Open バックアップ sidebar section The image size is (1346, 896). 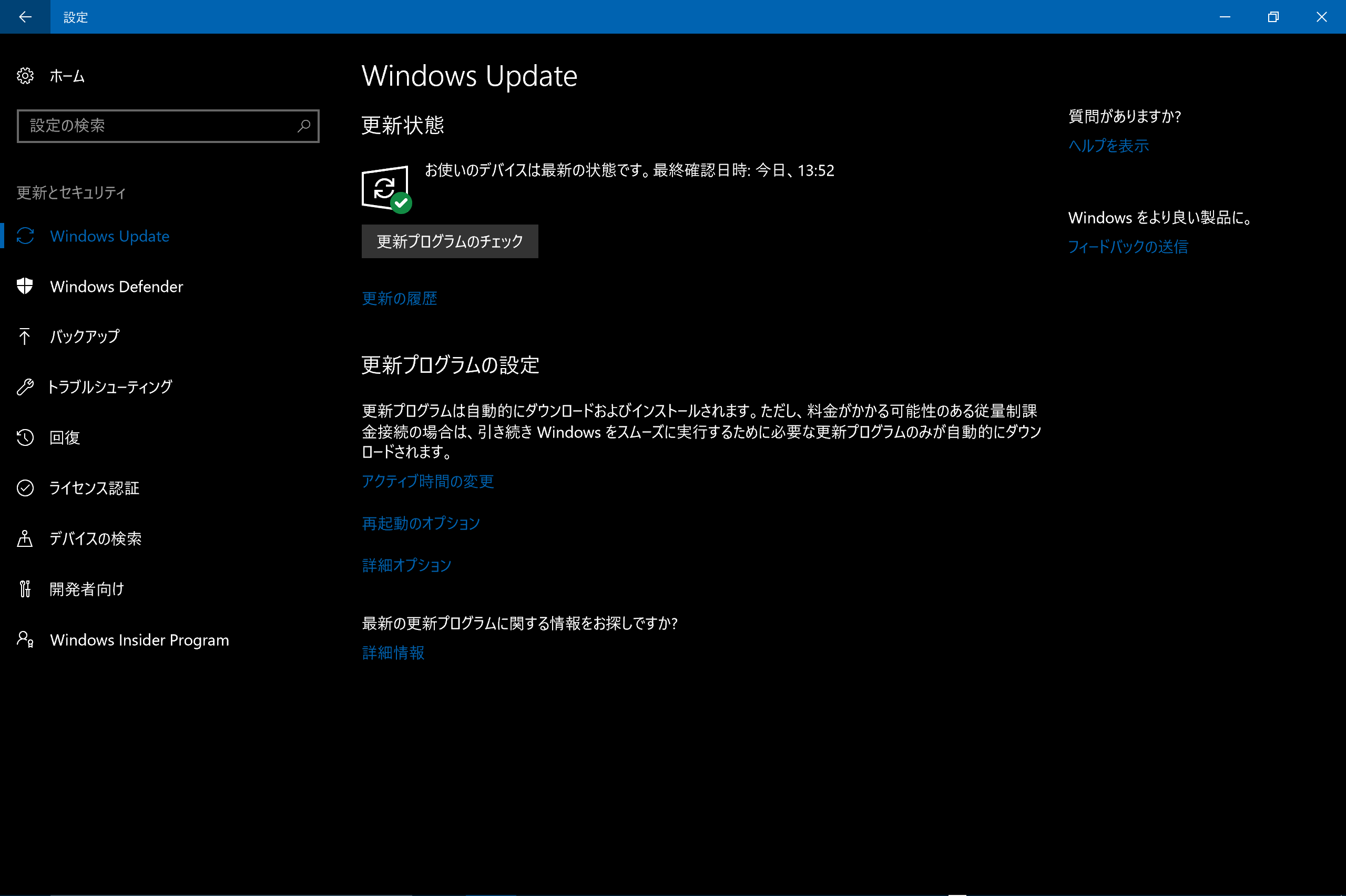85,337
